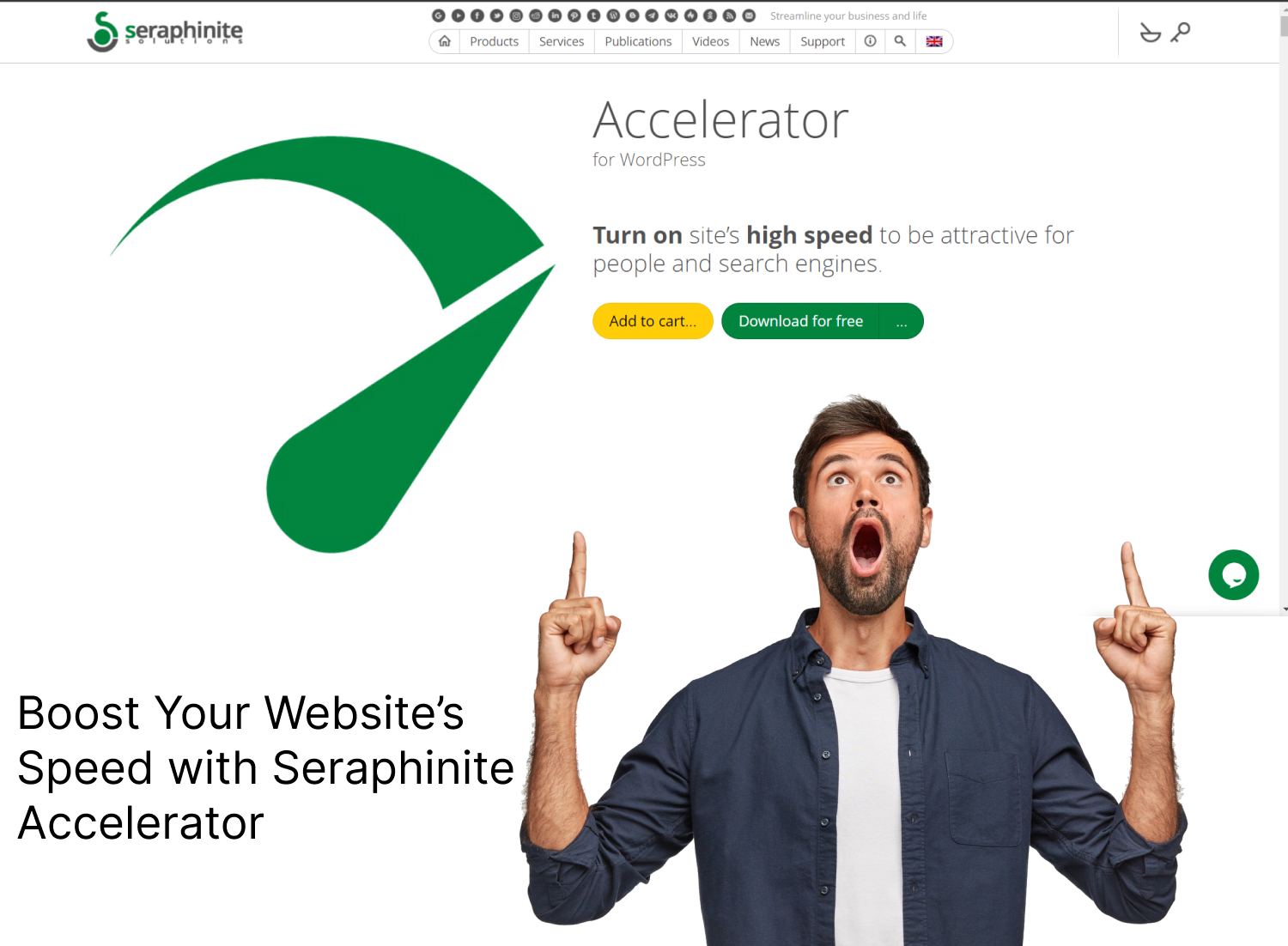Image resolution: width=1288 pixels, height=946 pixels.
Task: Open the Instagram social icon
Action: click(516, 15)
